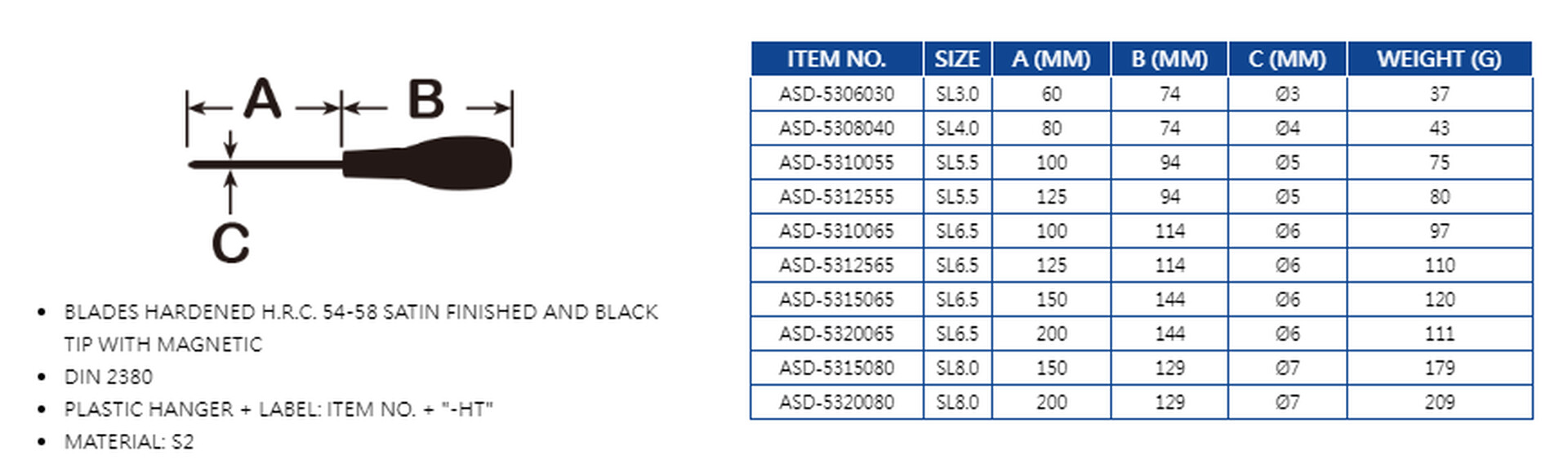Click the letter A dimension label
This screenshot has height=474, width=1568.
pyautogui.click(x=262, y=100)
